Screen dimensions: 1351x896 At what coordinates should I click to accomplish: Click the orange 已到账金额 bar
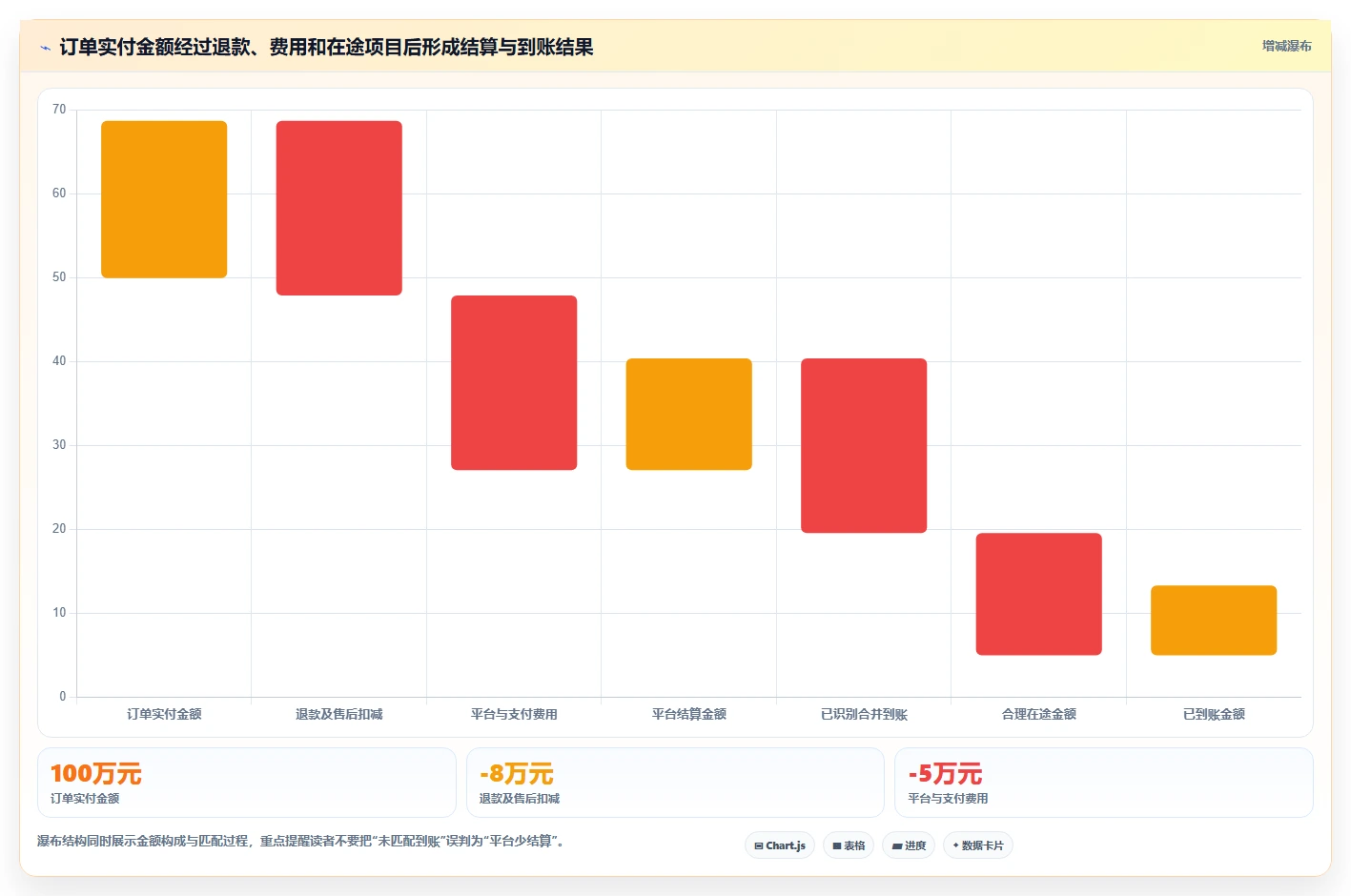pos(1214,620)
